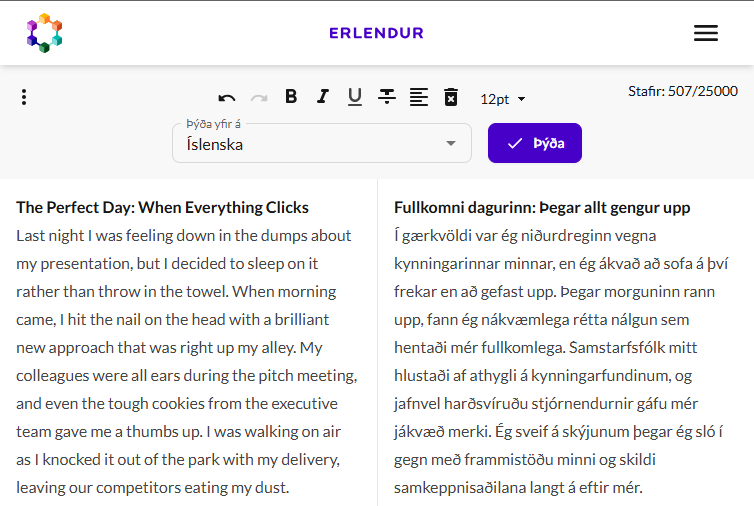This screenshot has height=506, width=754.
Task: Click the ERLENDUR title link
Action: pos(377,33)
